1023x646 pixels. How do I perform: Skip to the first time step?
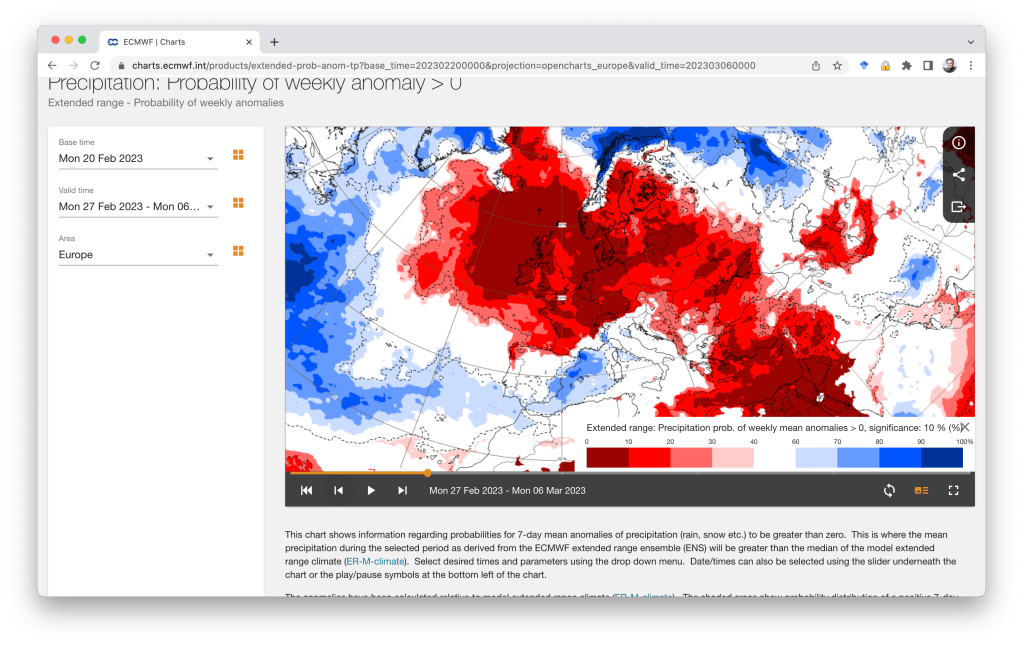[307, 490]
